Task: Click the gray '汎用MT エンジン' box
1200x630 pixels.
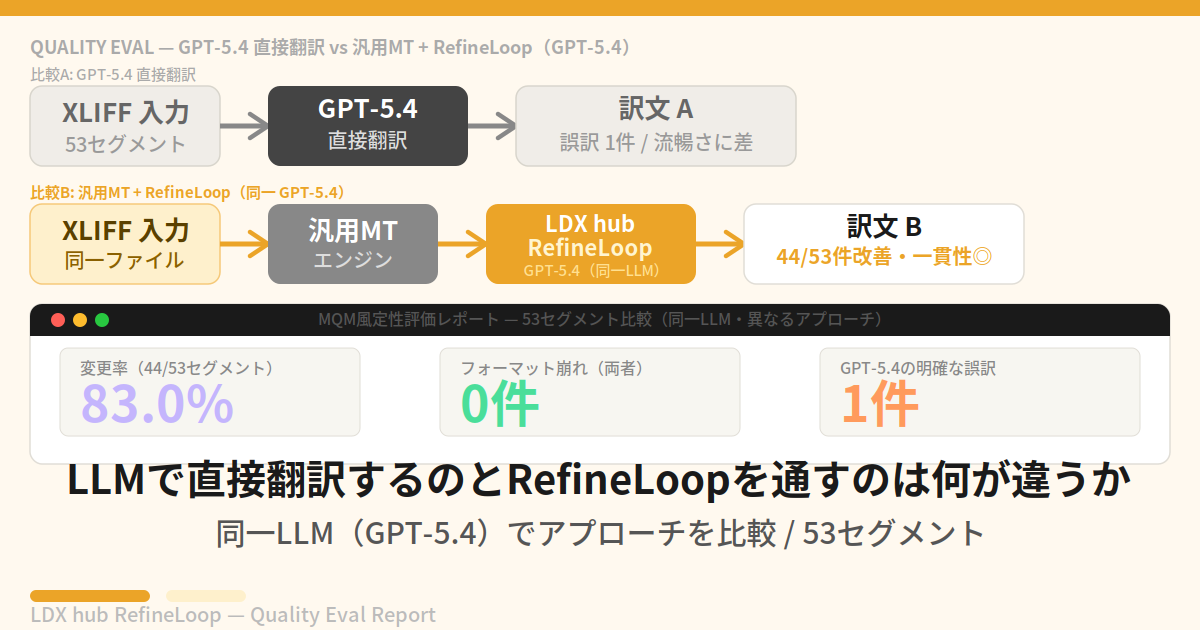Action: (353, 244)
